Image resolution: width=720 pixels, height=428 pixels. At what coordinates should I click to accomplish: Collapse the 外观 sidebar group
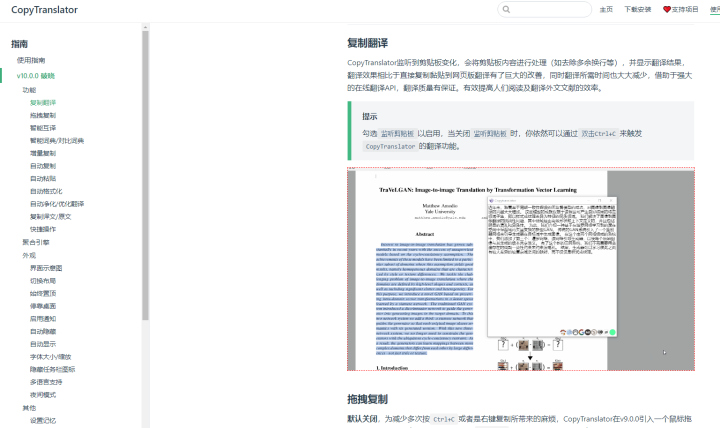tap(29, 255)
